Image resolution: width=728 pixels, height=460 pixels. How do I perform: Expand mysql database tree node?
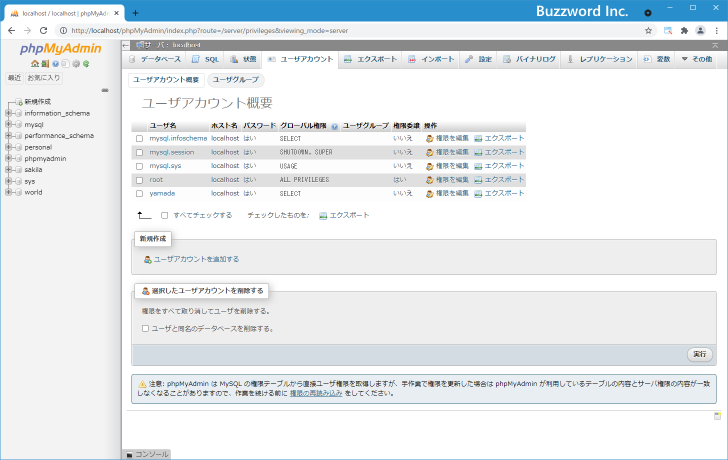(8, 124)
